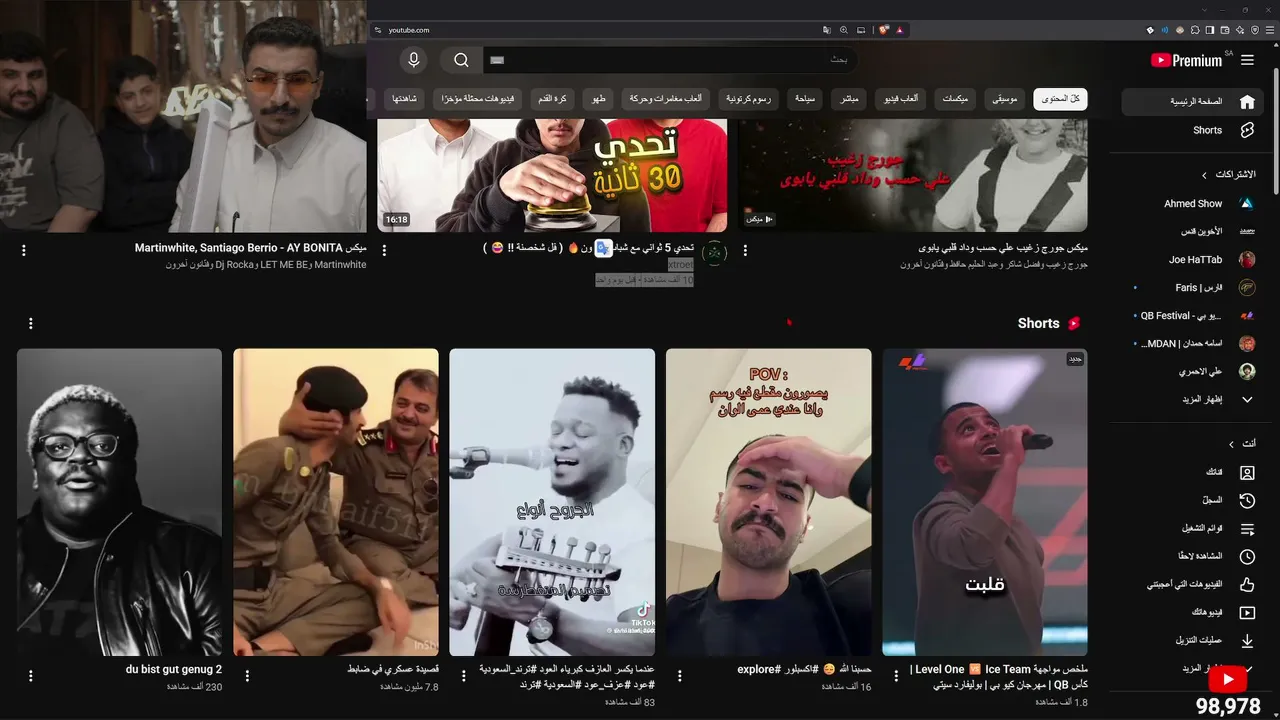Open the your-videos play icon فيديوهاتك
This screenshot has width=1280, height=720.
(x=1247, y=612)
